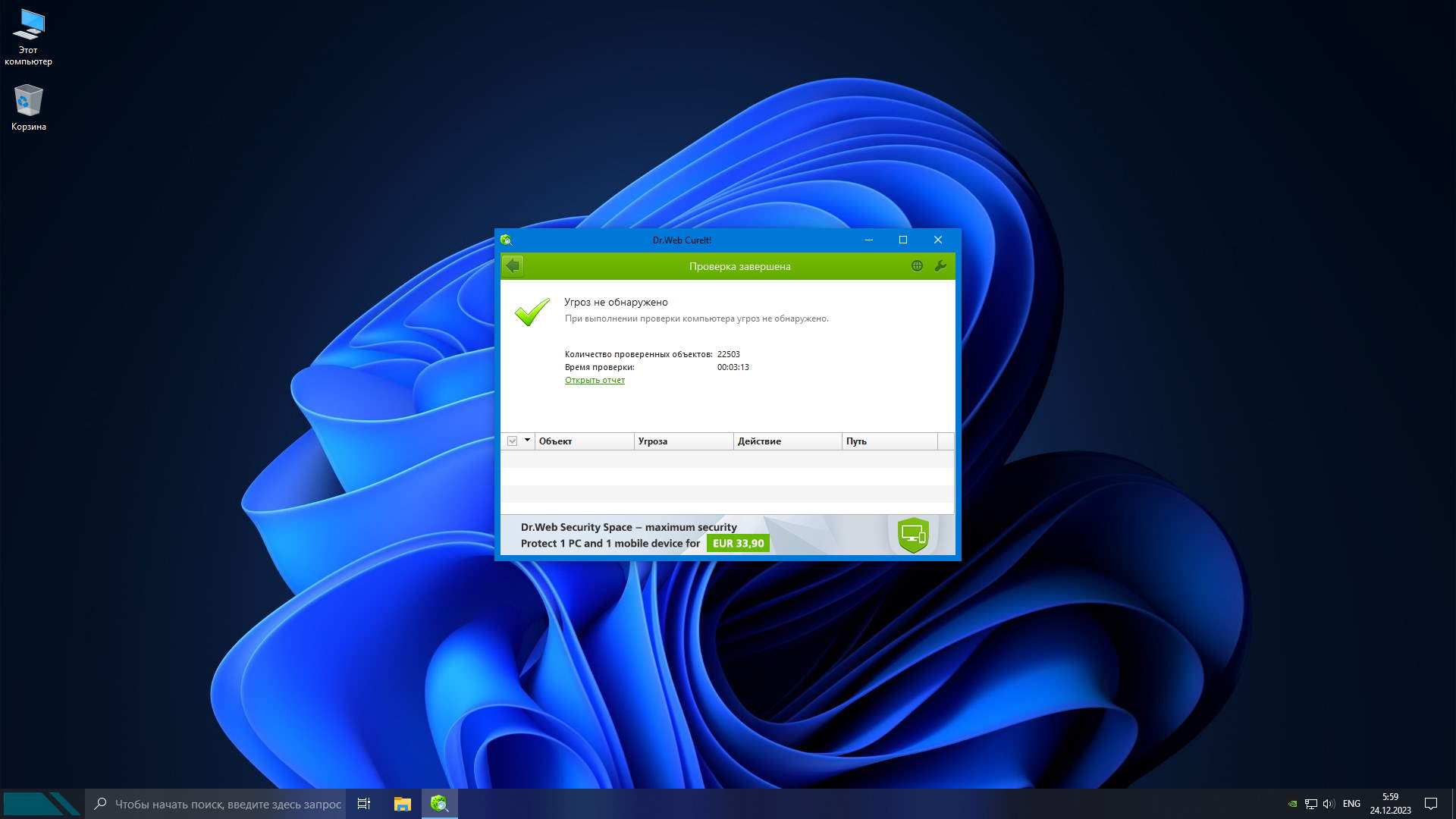Open the Открыть отчет report link
The image size is (1456, 819).
point(595,381)
